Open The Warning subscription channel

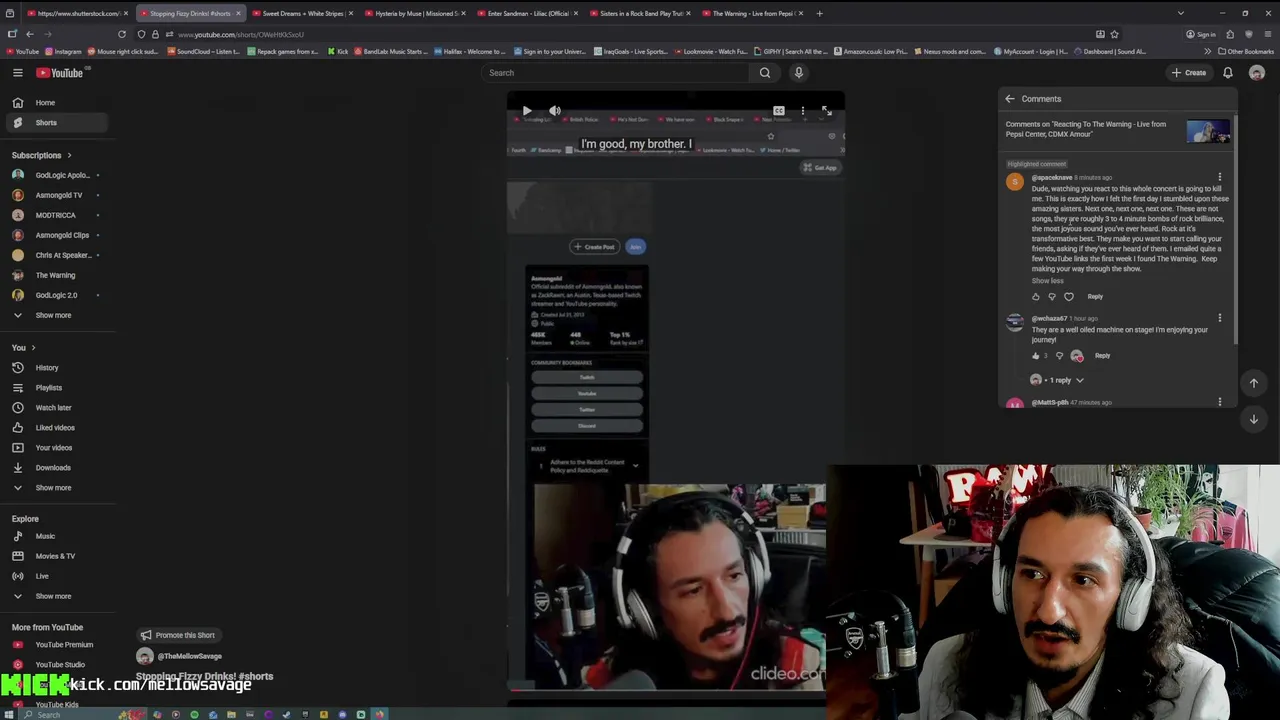[x=58, y=275]
